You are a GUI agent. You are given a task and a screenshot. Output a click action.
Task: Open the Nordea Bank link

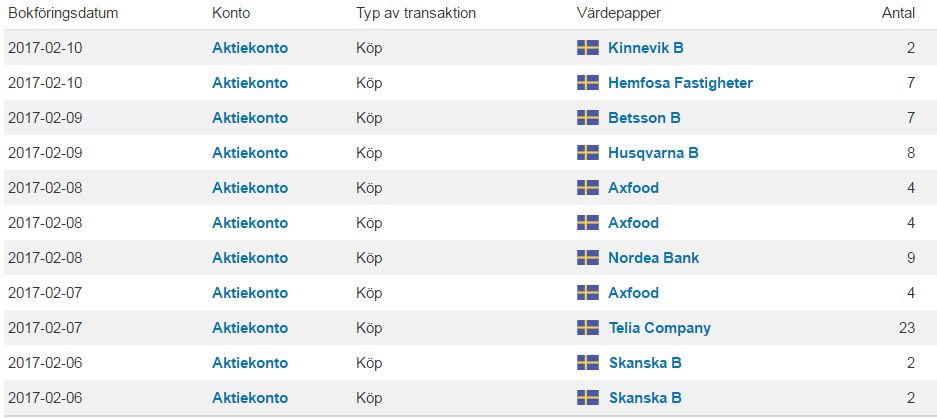pyautogui.click(x=653, y=258)
